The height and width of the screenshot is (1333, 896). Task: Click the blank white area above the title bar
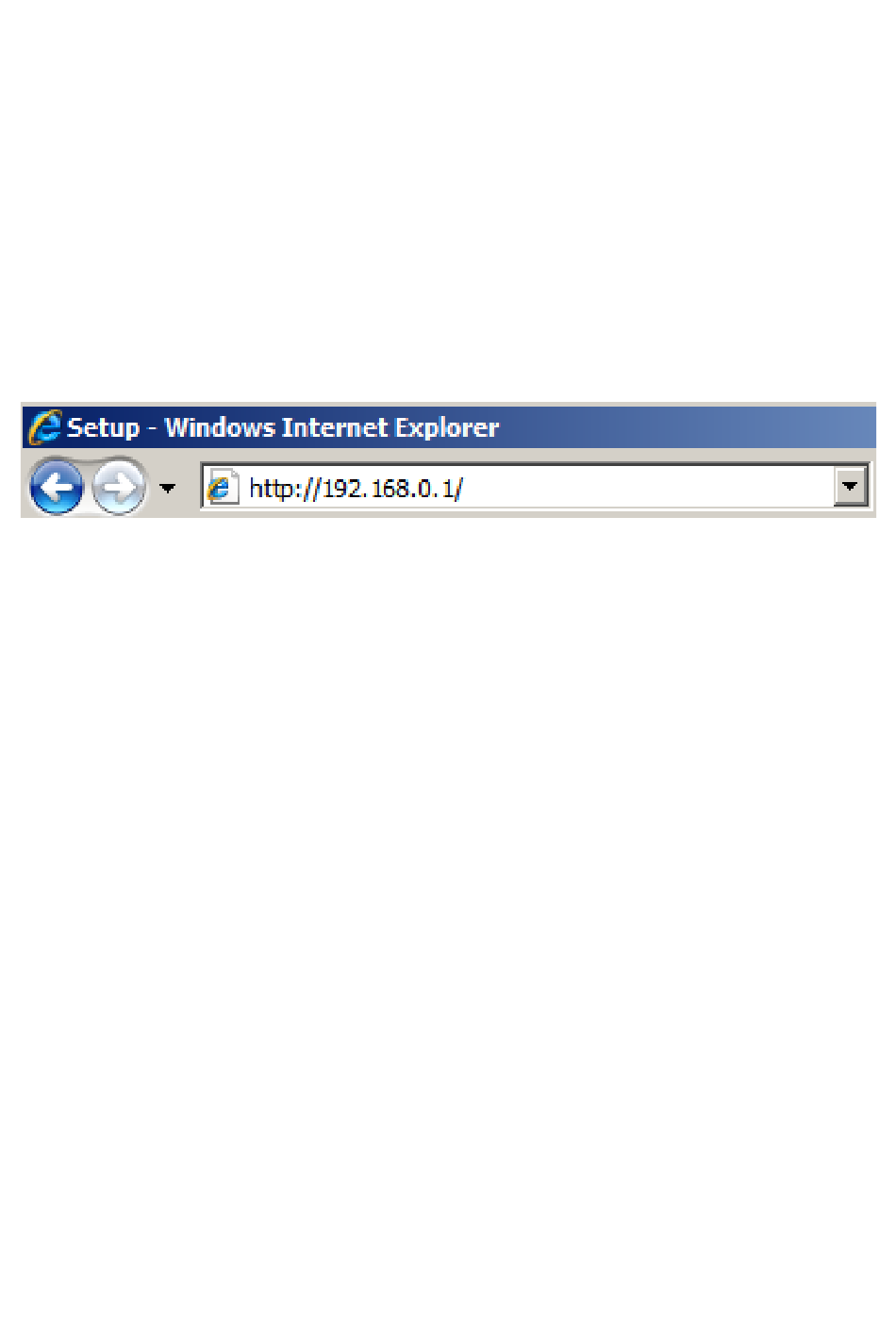pyautogui.click(x=448, y=198)
